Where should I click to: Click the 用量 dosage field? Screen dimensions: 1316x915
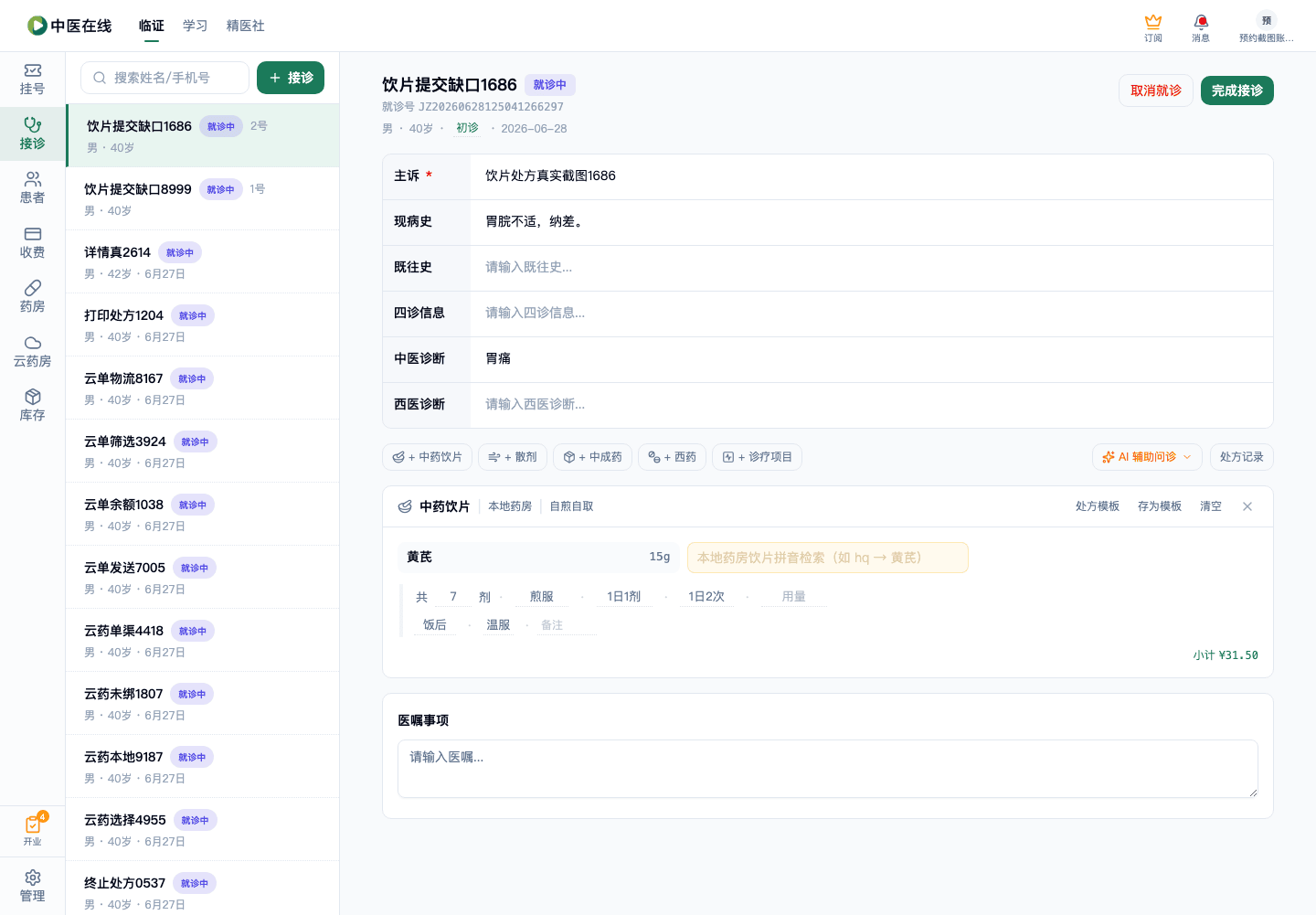[x=793, y=597]
